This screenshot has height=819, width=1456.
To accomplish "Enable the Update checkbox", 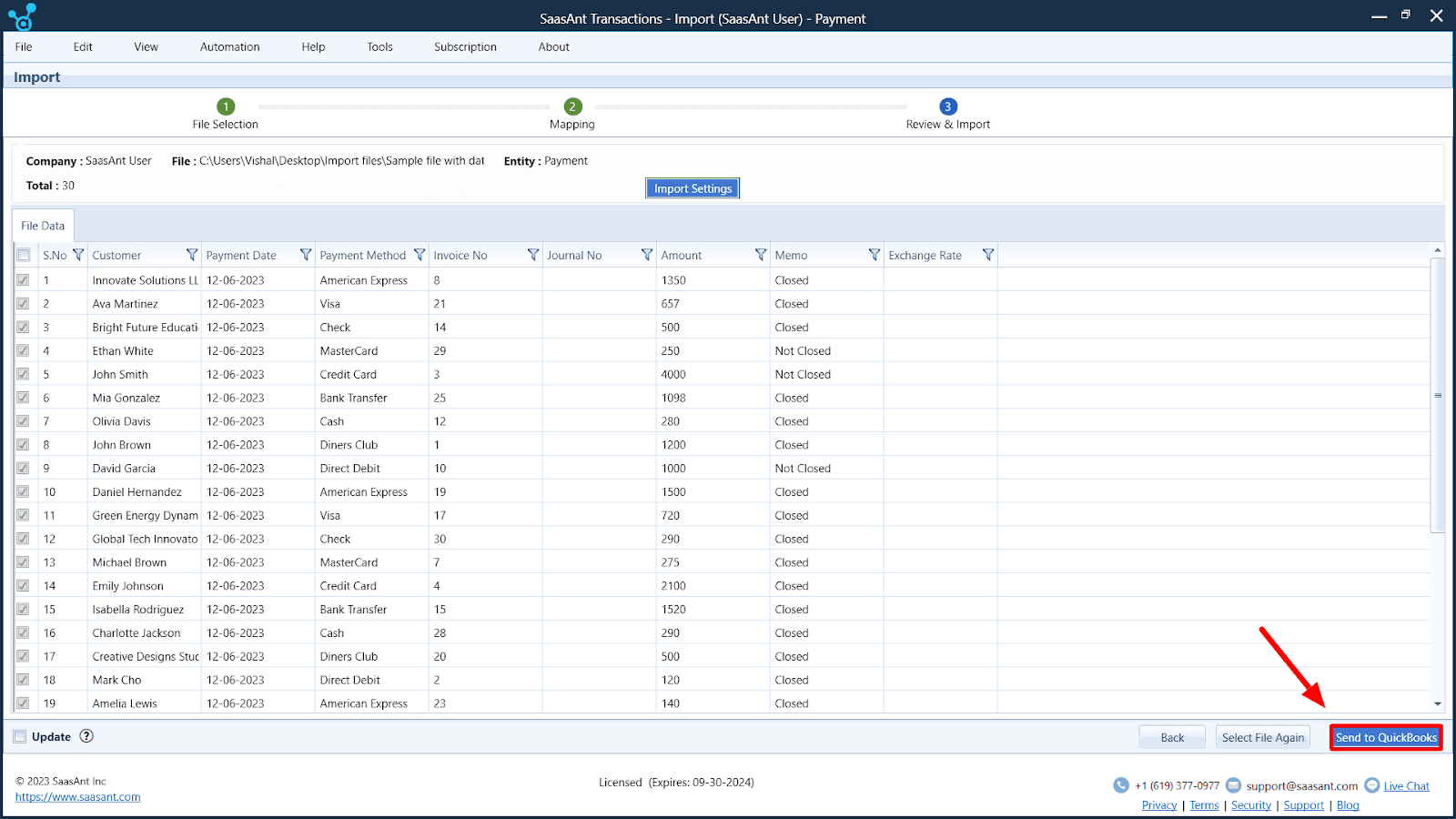I will 20,736.
